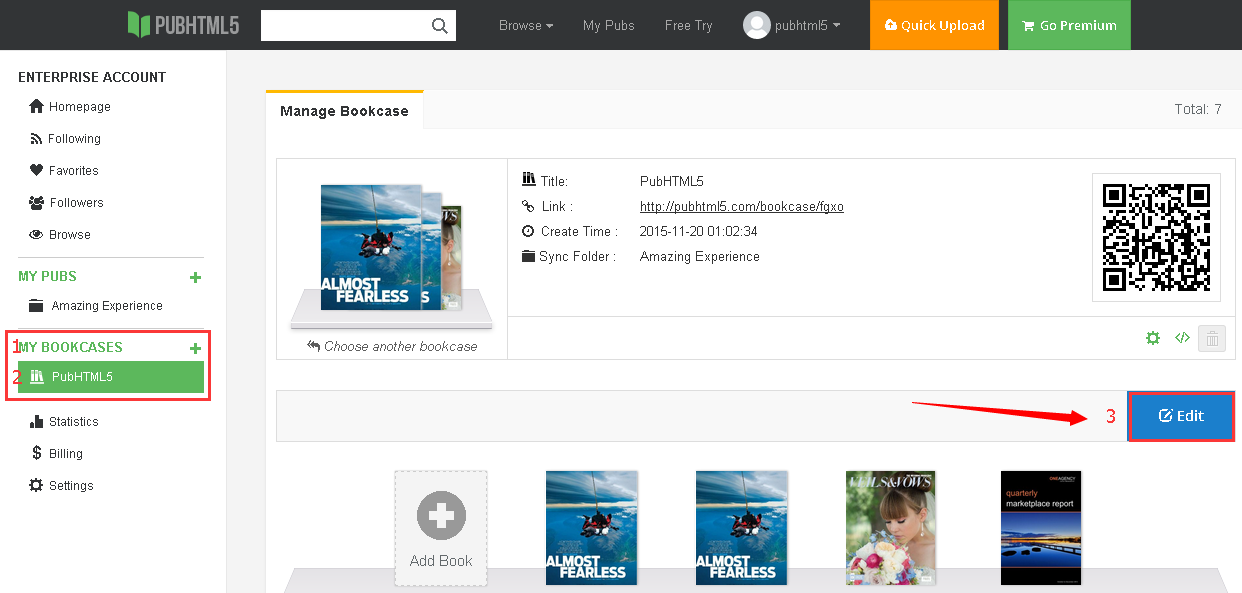
Task: Click the blue Edit button
Action: tap(1181, 416)
